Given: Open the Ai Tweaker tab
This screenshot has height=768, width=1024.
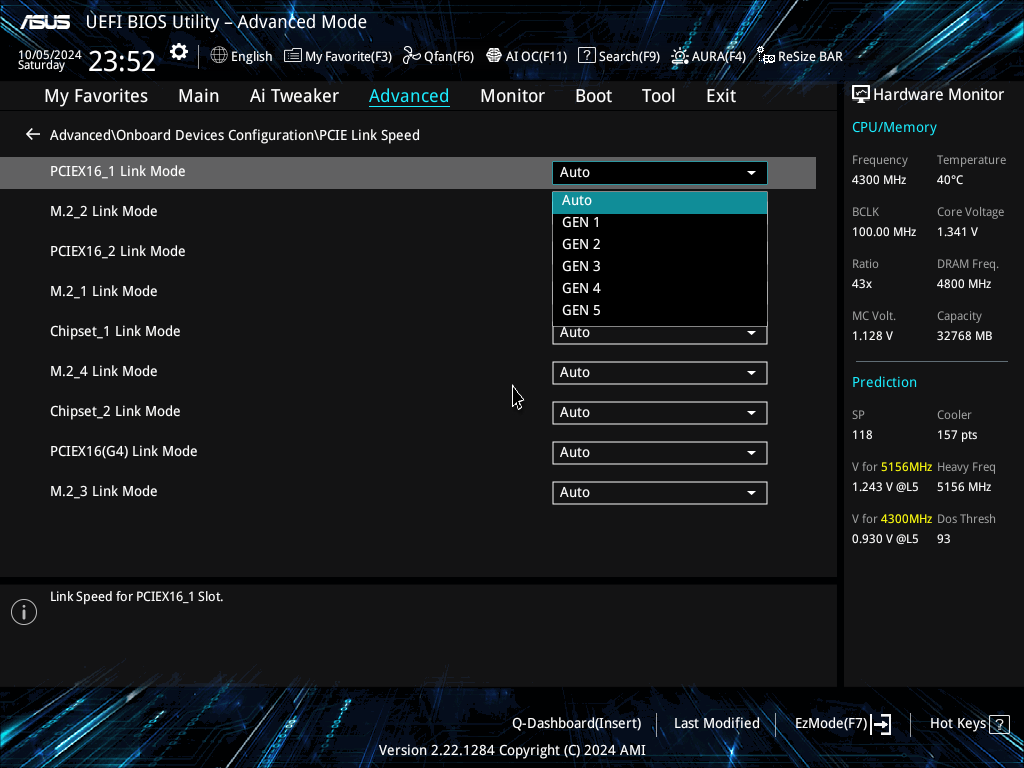Looking at the screenshot, I should click(x=294, y=96).
